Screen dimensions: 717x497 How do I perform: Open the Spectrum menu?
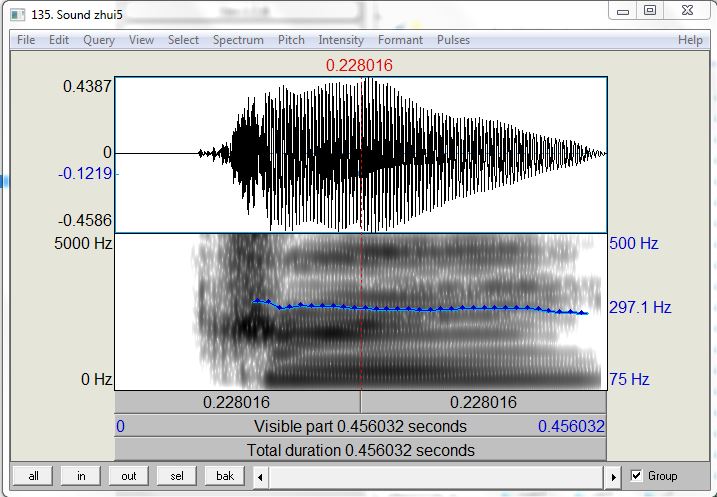point(238,40)
